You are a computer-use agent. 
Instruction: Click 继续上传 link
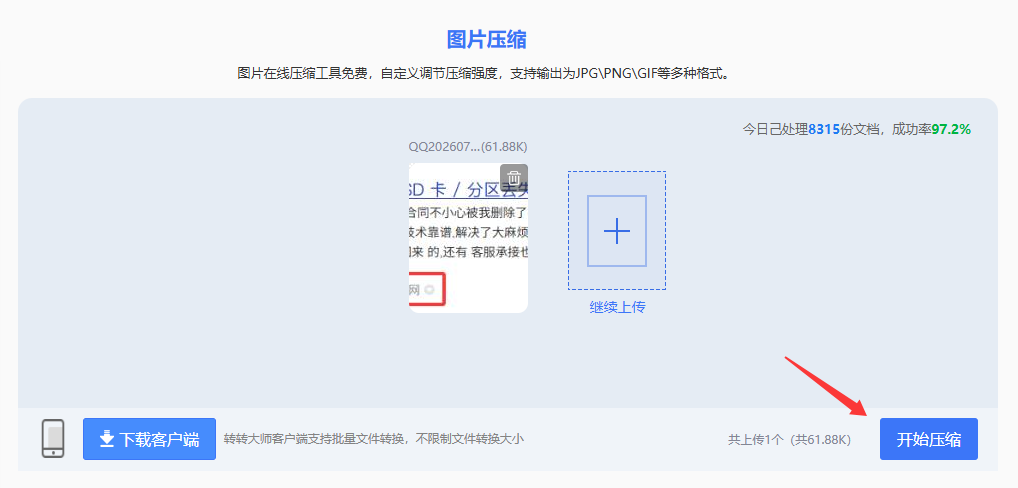coord(617,308)
